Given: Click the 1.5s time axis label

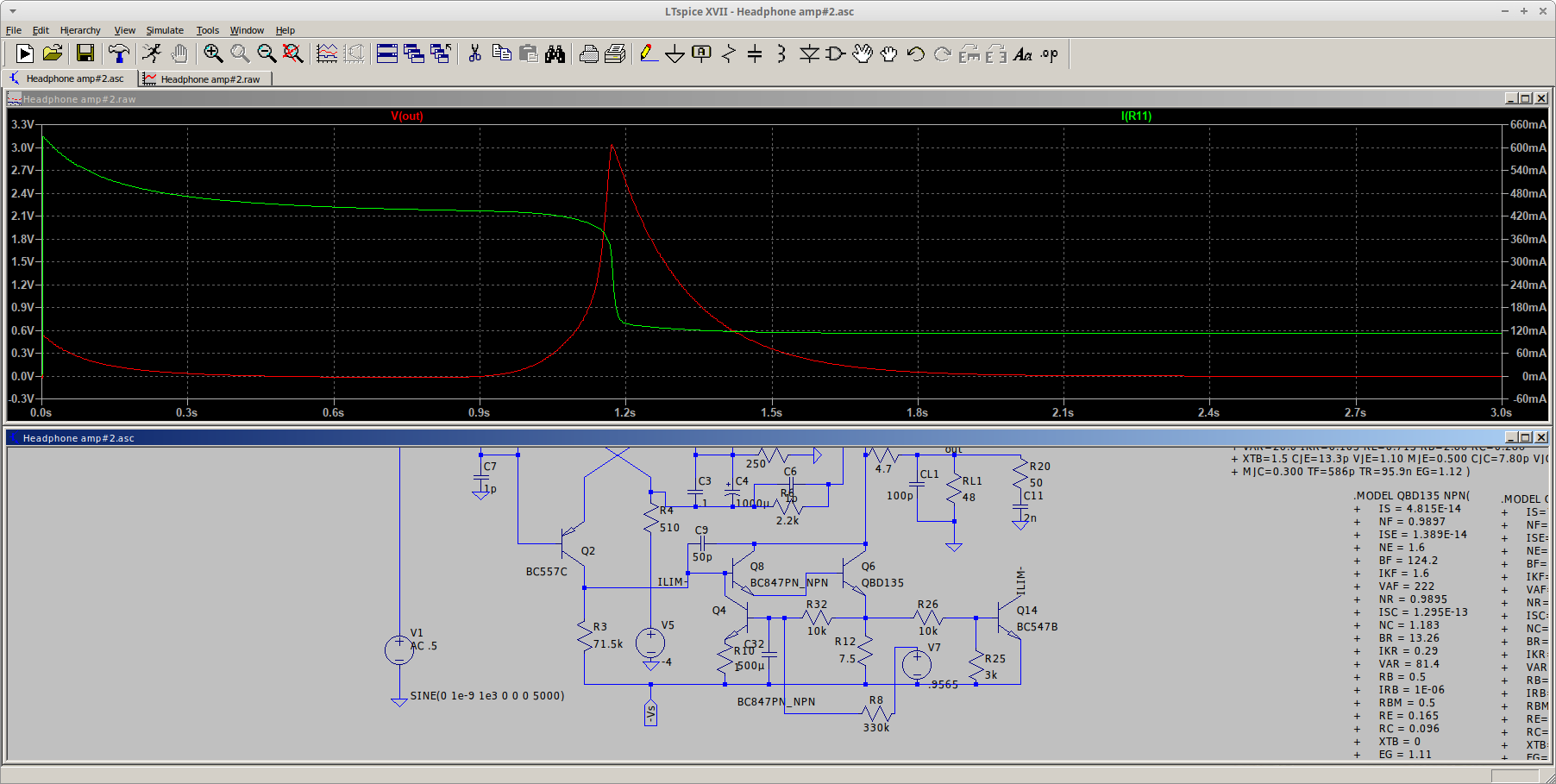Looking at the screenshot, I should point(771,412).
